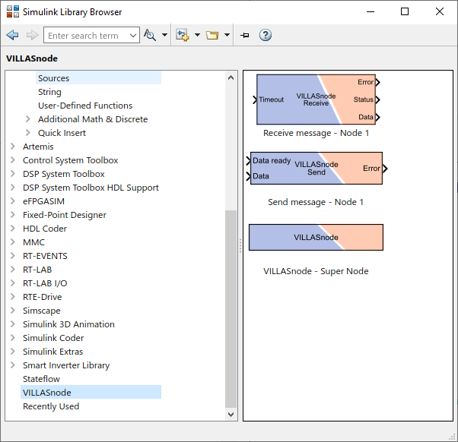This screenshot has height=442, width=458.
Task: Click the tree scrollbar up arrow
Action: (231, 78)
